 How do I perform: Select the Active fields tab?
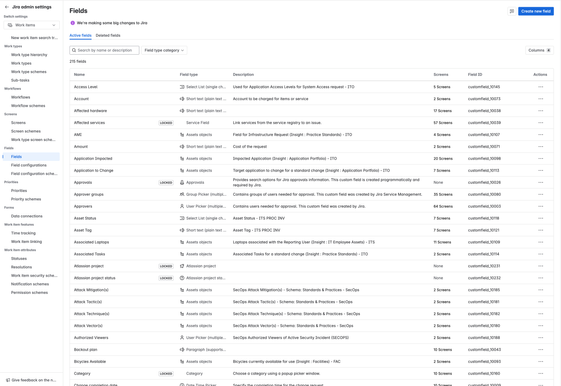pyautogui.click(x=80, y=35)
